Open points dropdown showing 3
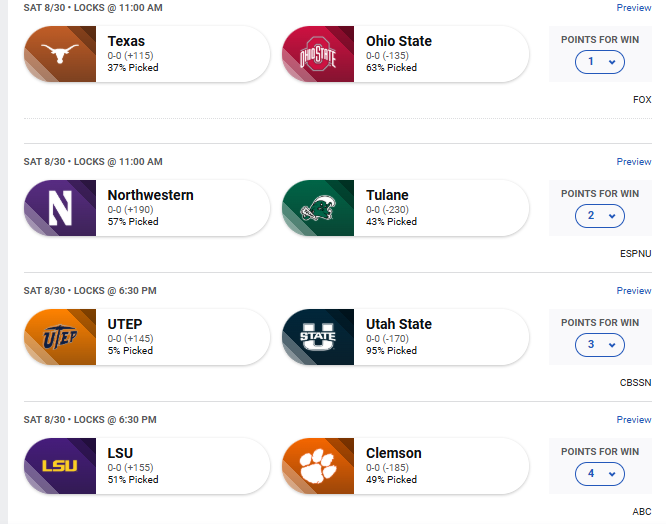 pyautogui.click(x=600, y=345)
